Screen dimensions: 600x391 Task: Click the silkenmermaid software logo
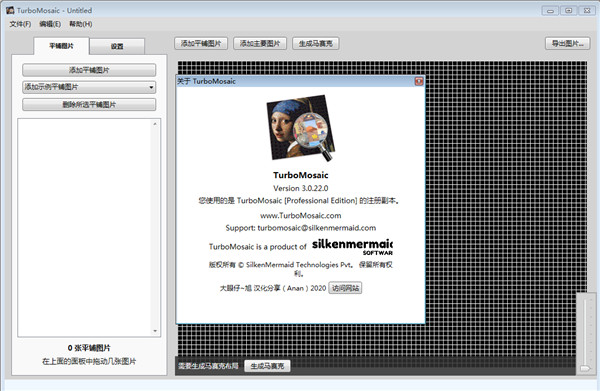(352, 247)
